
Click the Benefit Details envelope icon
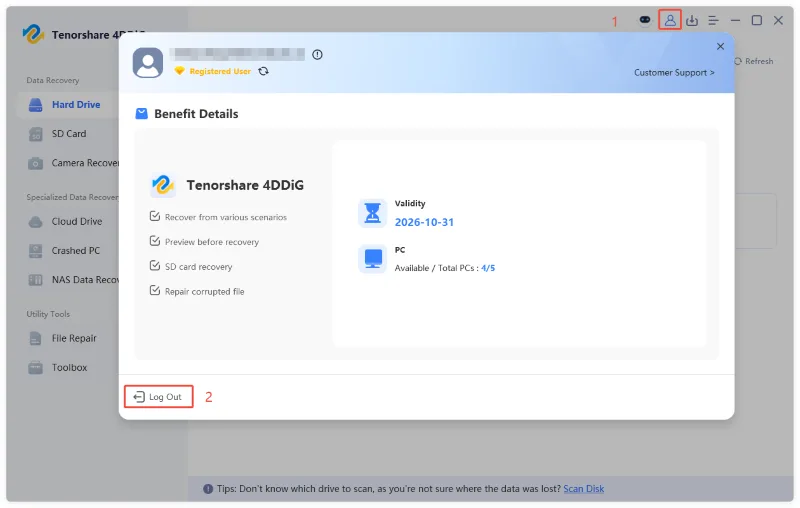pyautogui.click(x=141, y=113)
